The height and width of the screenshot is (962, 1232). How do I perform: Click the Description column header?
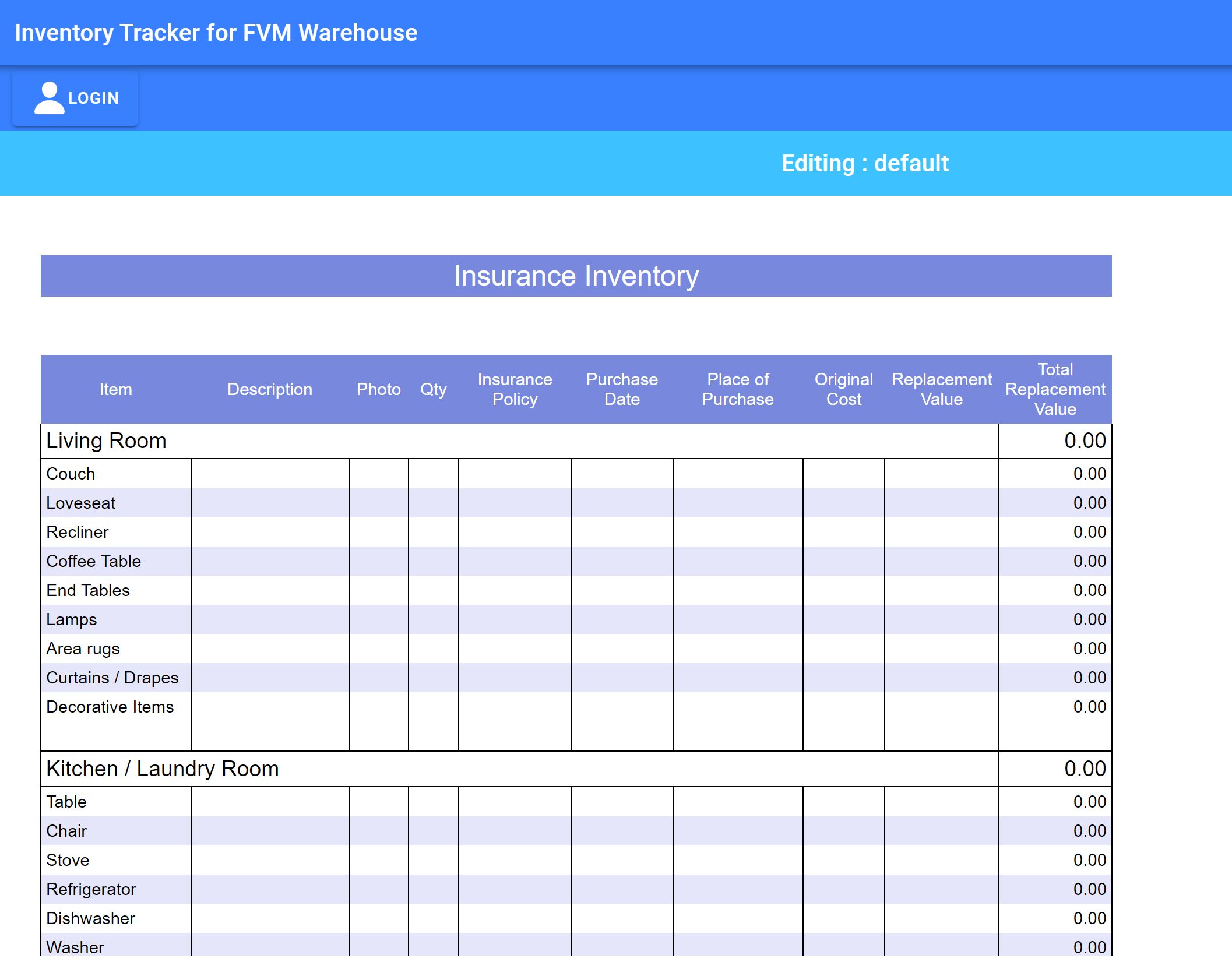(x=270, y=389)
